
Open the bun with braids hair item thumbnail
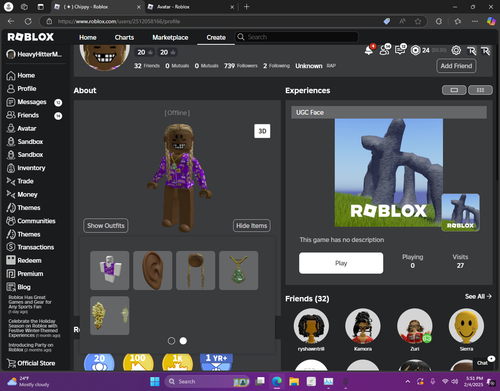[x=196, y=270]
